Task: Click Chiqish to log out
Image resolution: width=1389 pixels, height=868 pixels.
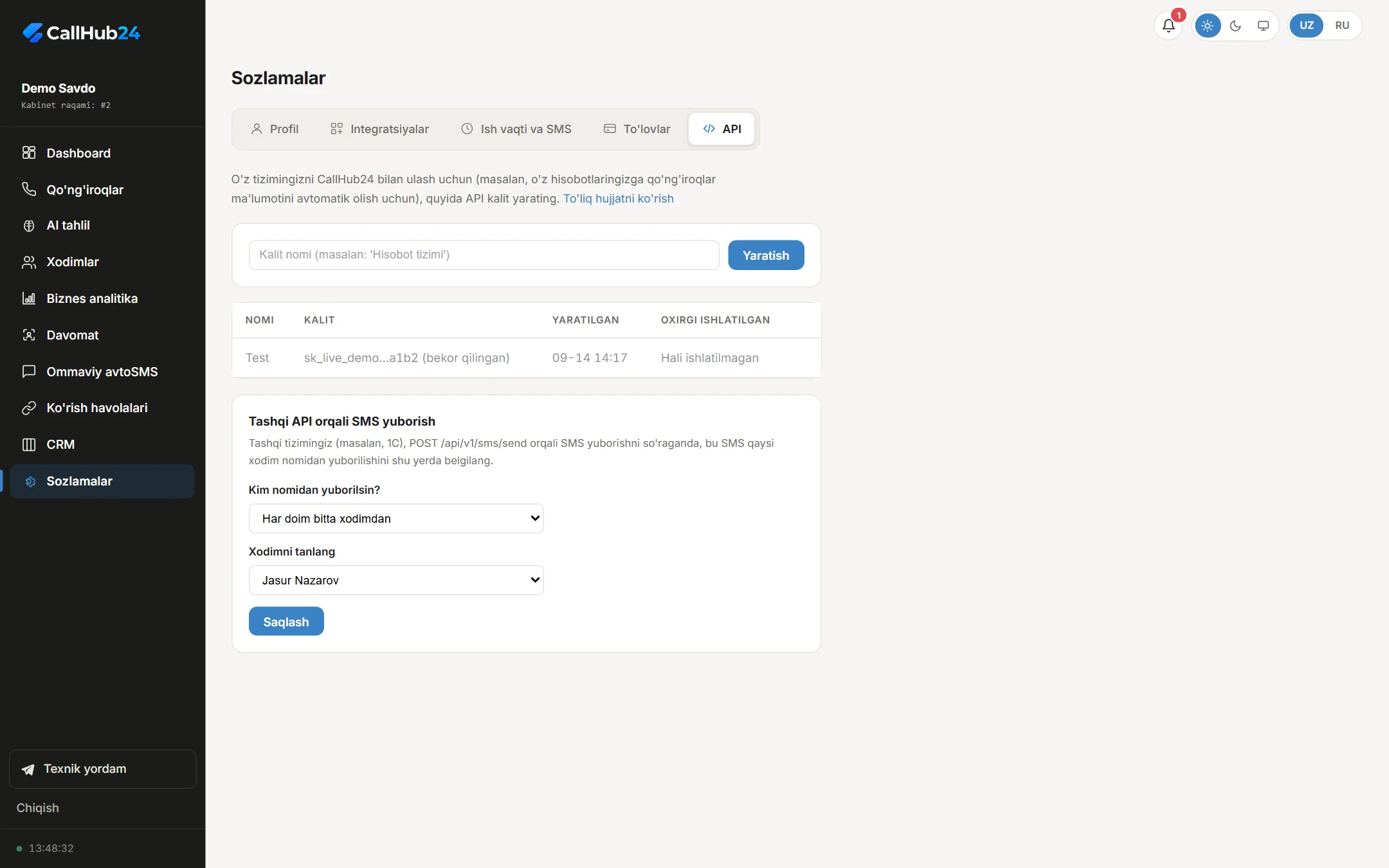Action: (x=37, y=808)
